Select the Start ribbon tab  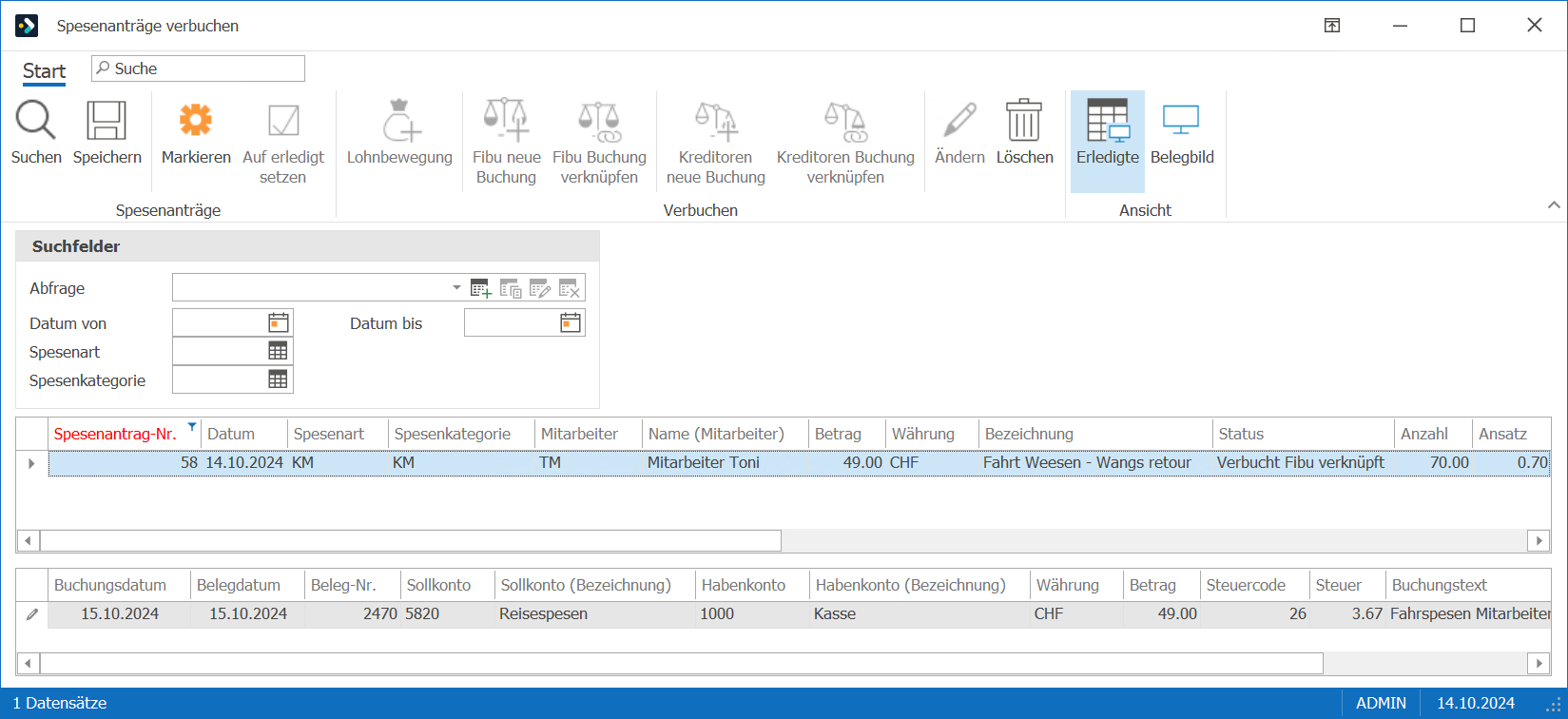click(44, 71)
